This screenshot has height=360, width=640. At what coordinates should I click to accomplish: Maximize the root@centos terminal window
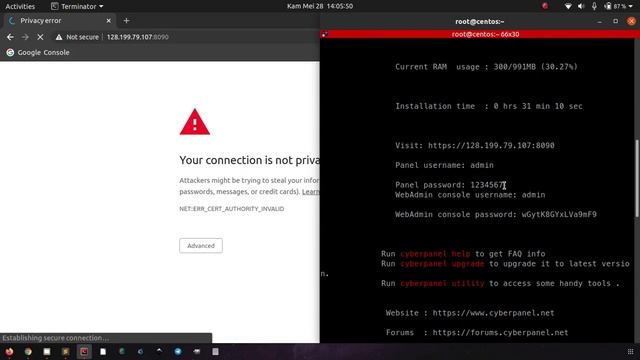point(616,21)
